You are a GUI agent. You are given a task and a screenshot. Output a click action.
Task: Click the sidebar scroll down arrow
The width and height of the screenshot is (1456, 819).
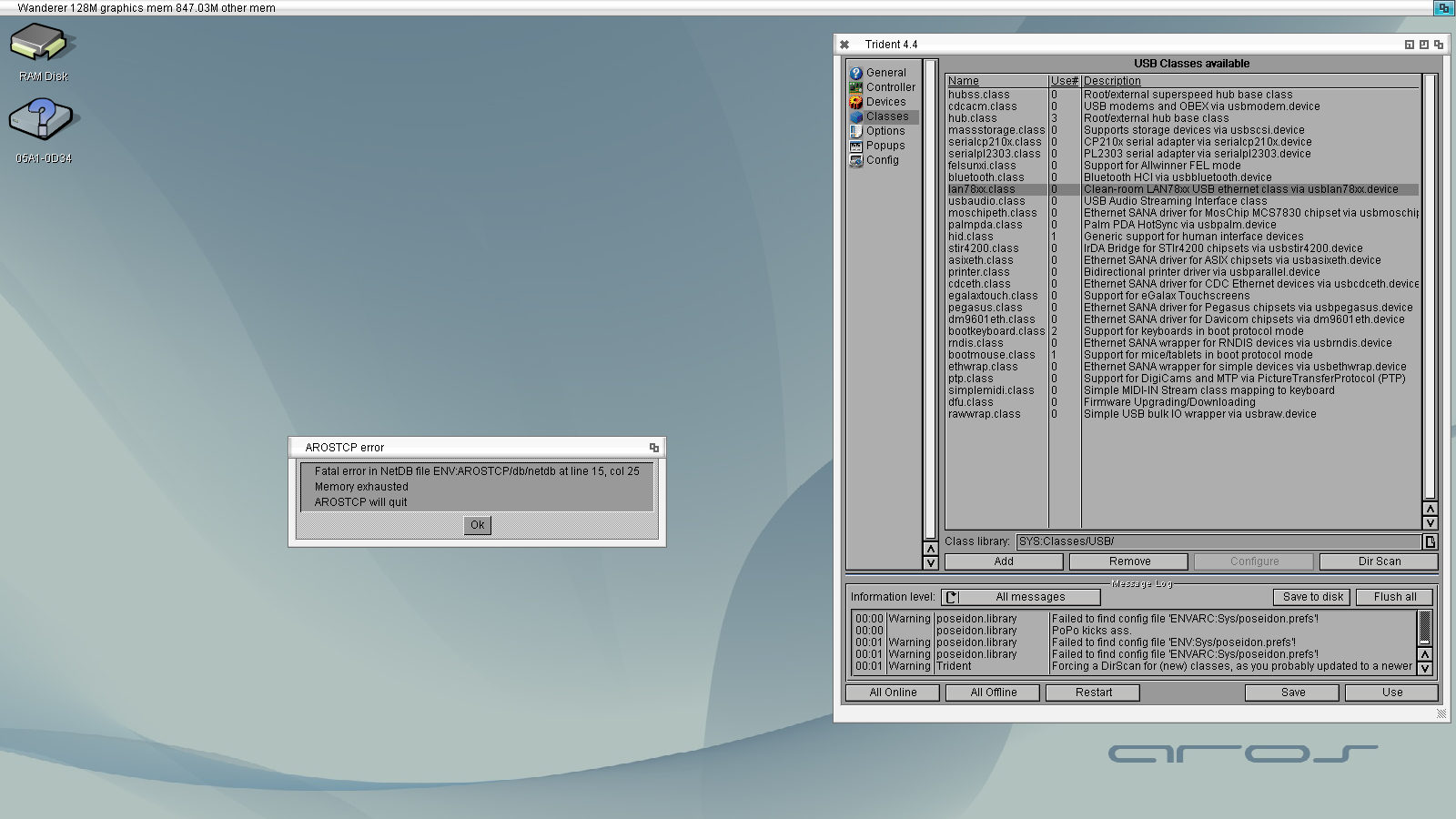(930, 563)
